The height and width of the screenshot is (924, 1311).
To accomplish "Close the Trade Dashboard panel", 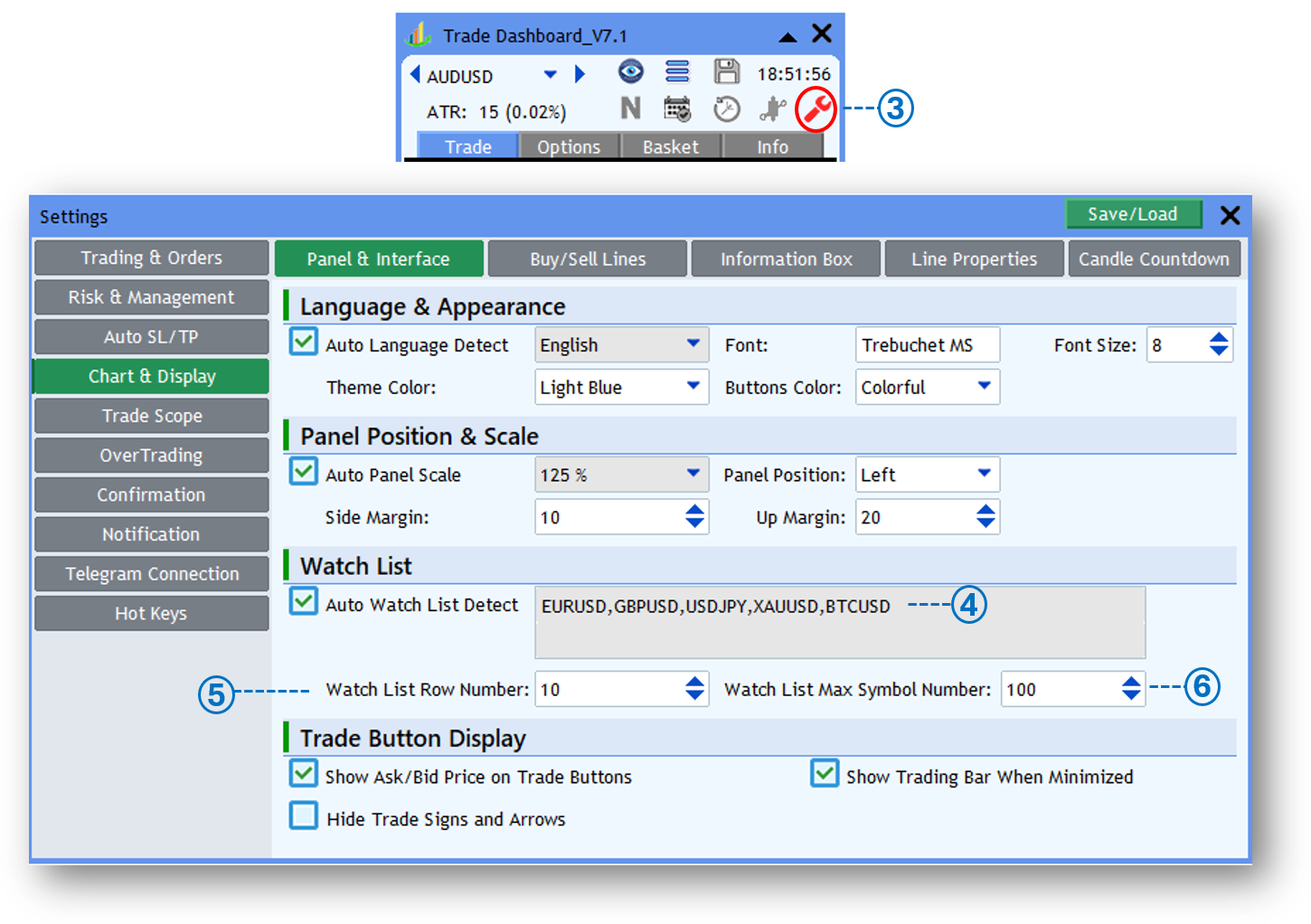I will (822, 33).
